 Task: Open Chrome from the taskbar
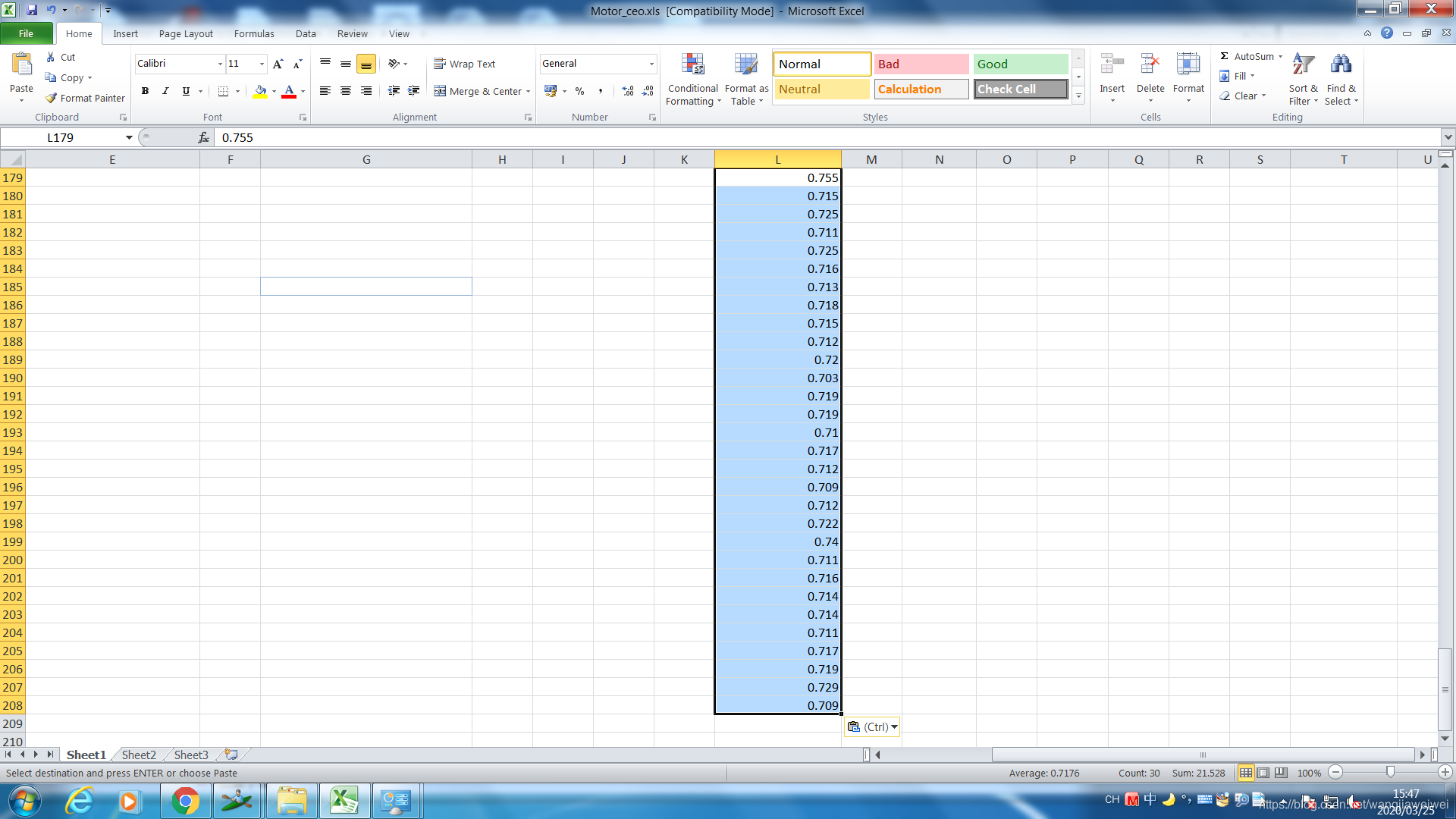pyautogui.click(x=185, y=801)
